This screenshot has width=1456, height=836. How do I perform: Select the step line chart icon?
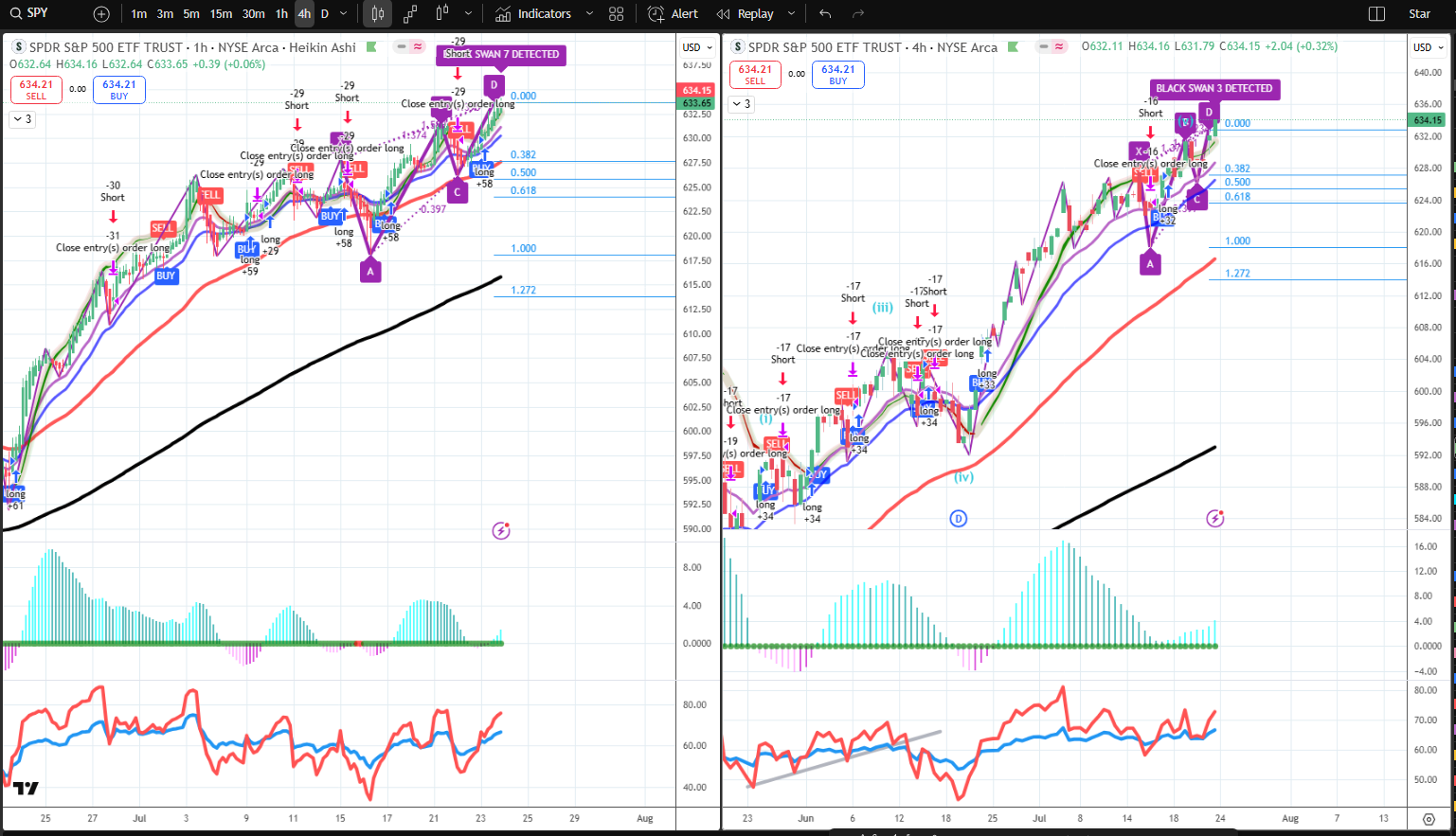coord(410,14)
